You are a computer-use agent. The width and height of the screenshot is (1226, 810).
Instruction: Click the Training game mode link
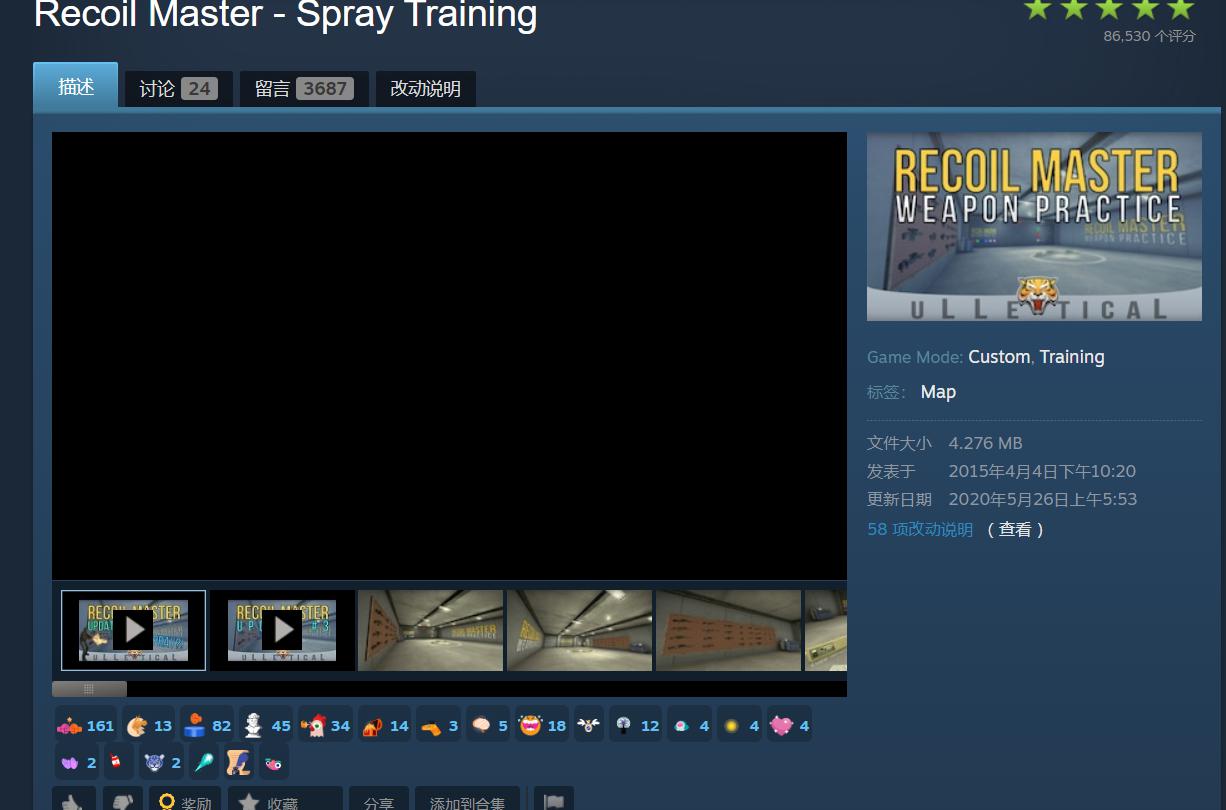click(x=1072, y=357)
